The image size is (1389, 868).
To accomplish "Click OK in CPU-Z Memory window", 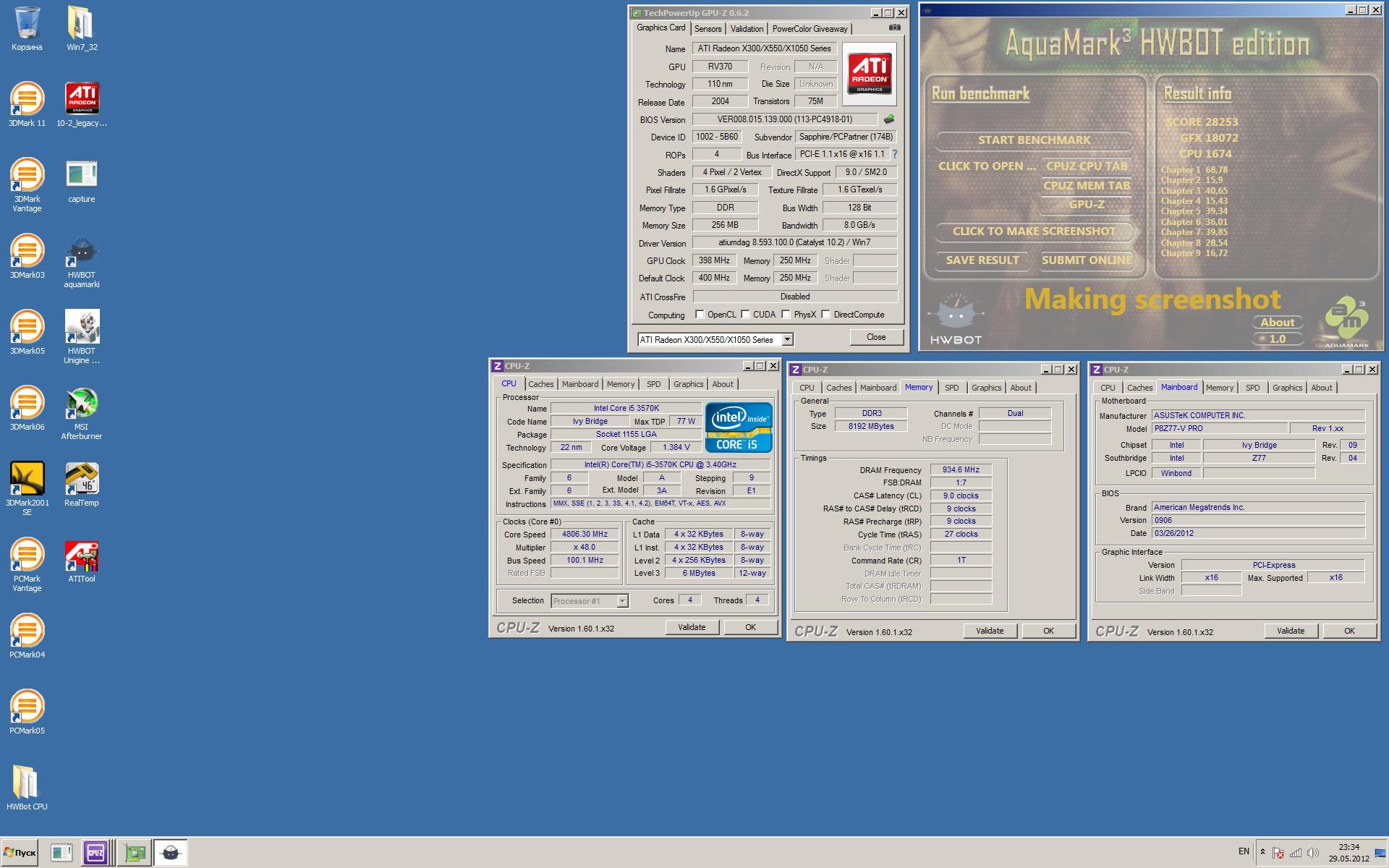I will click(x=1048, y=631).
